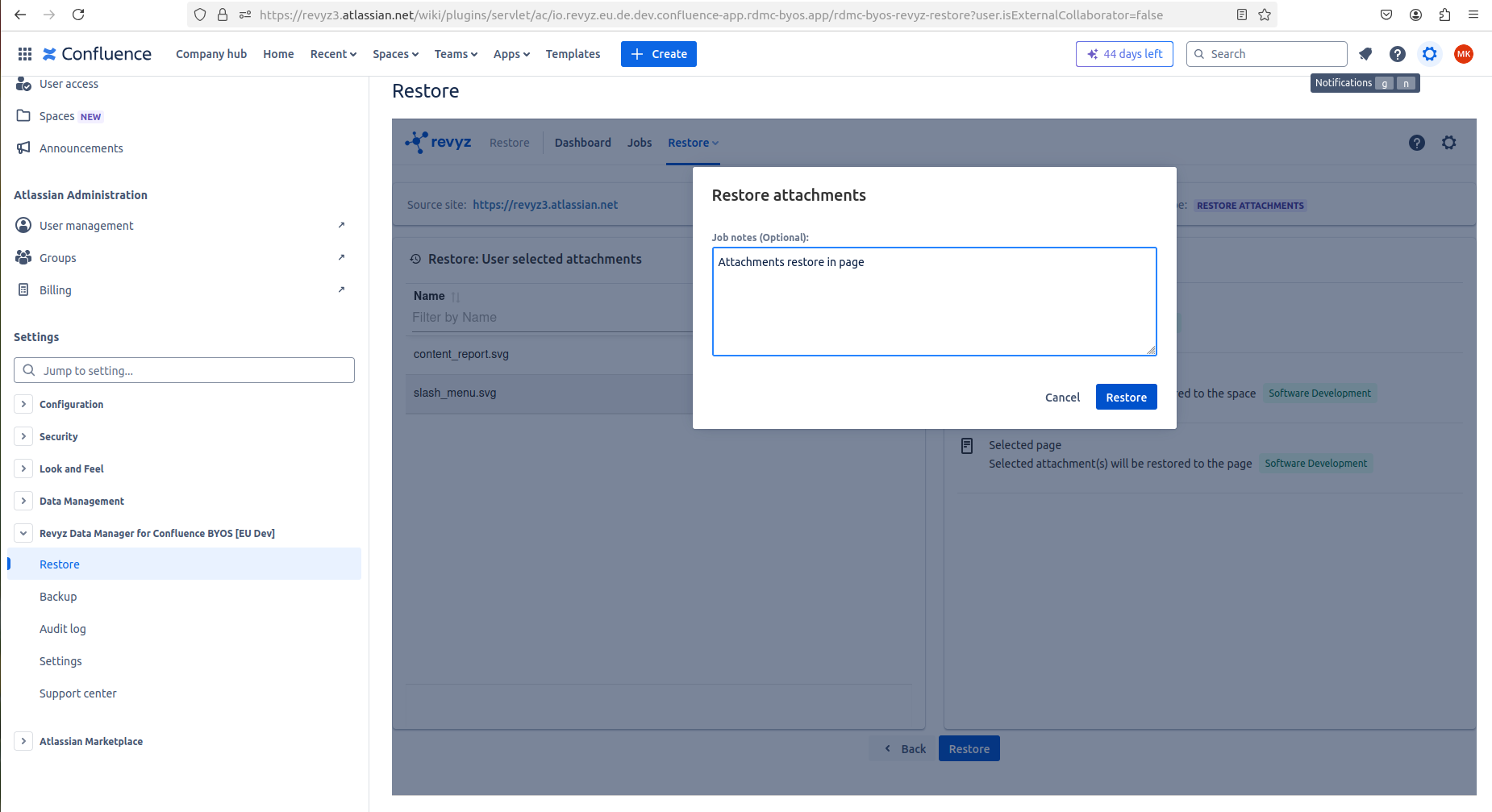Switch to the revyz Dashboard tab
The width and height of the screenshot is (1492, 812).
pyautogui.click(x=582, y=143)
